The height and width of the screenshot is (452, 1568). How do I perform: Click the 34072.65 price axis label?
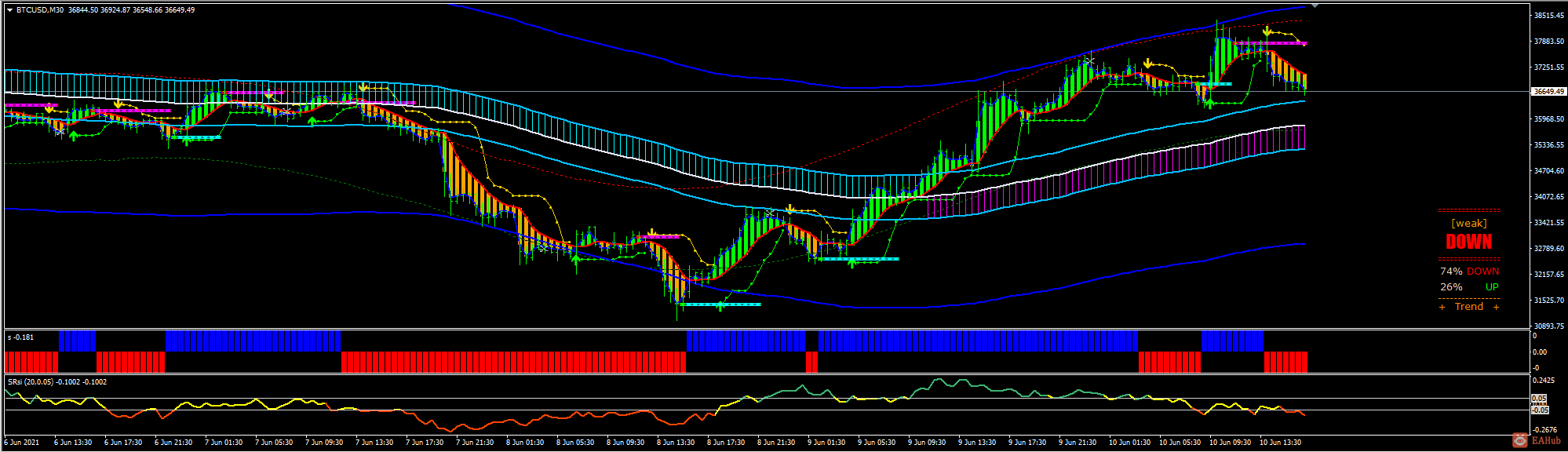[1548, 197]
